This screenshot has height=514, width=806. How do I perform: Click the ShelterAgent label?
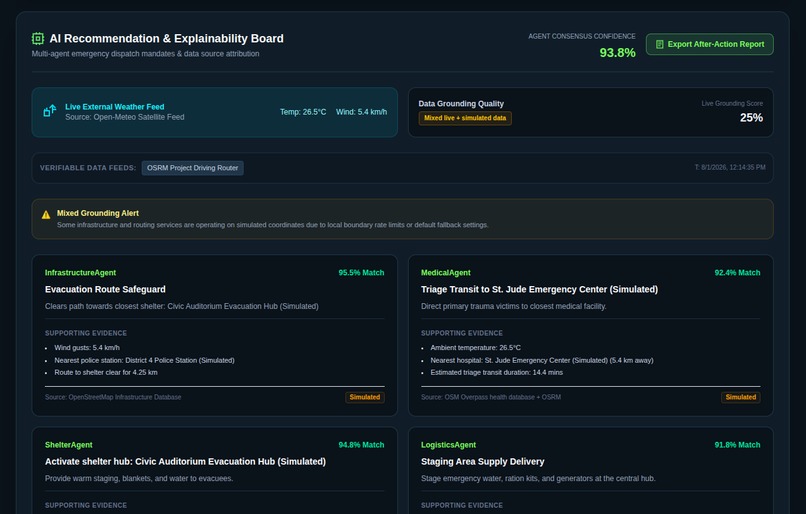click(68, 445)
